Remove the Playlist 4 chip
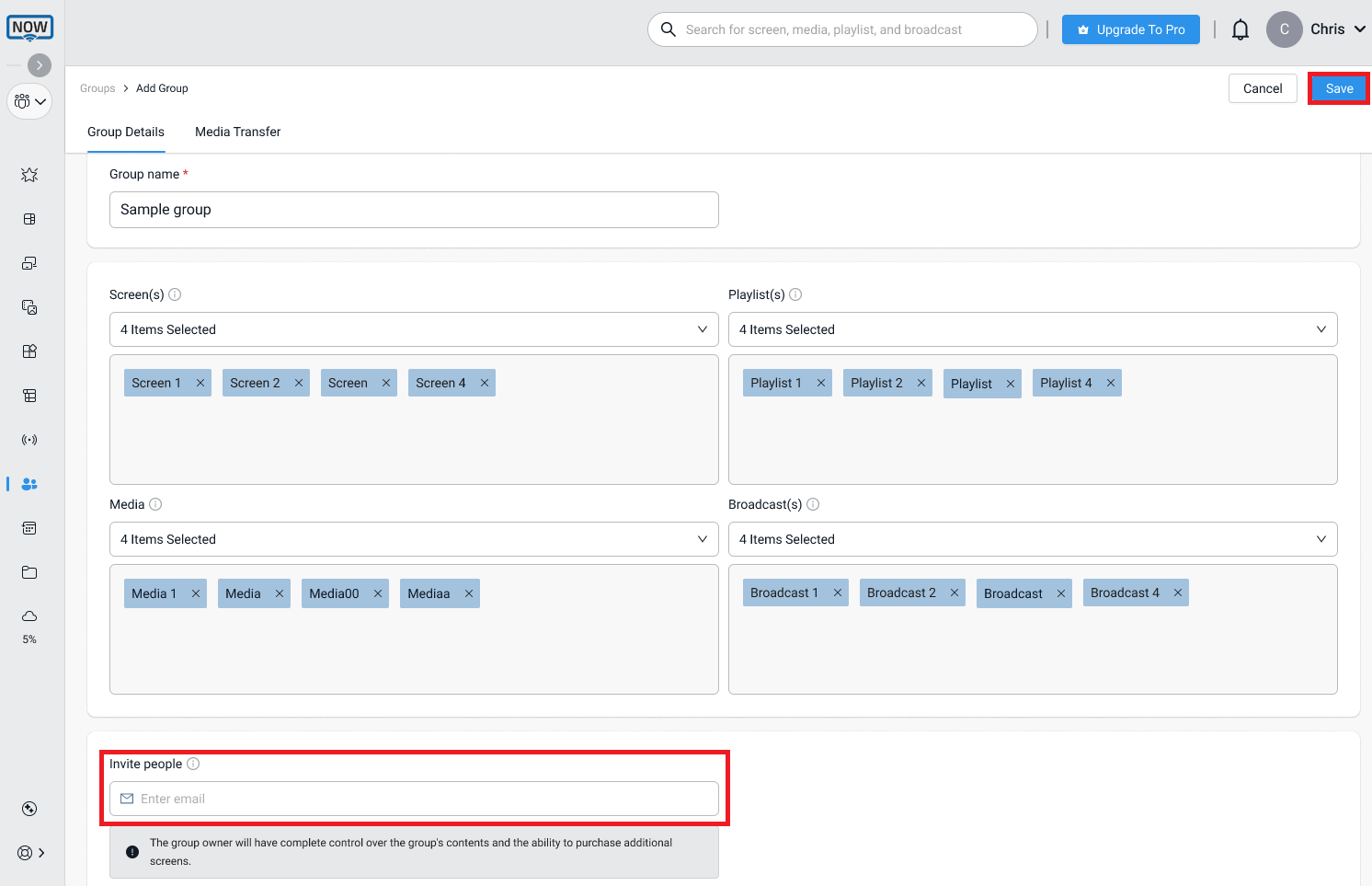This screenshot has height=886, width=1372. pyautogui.click(x=1111, y=383)
